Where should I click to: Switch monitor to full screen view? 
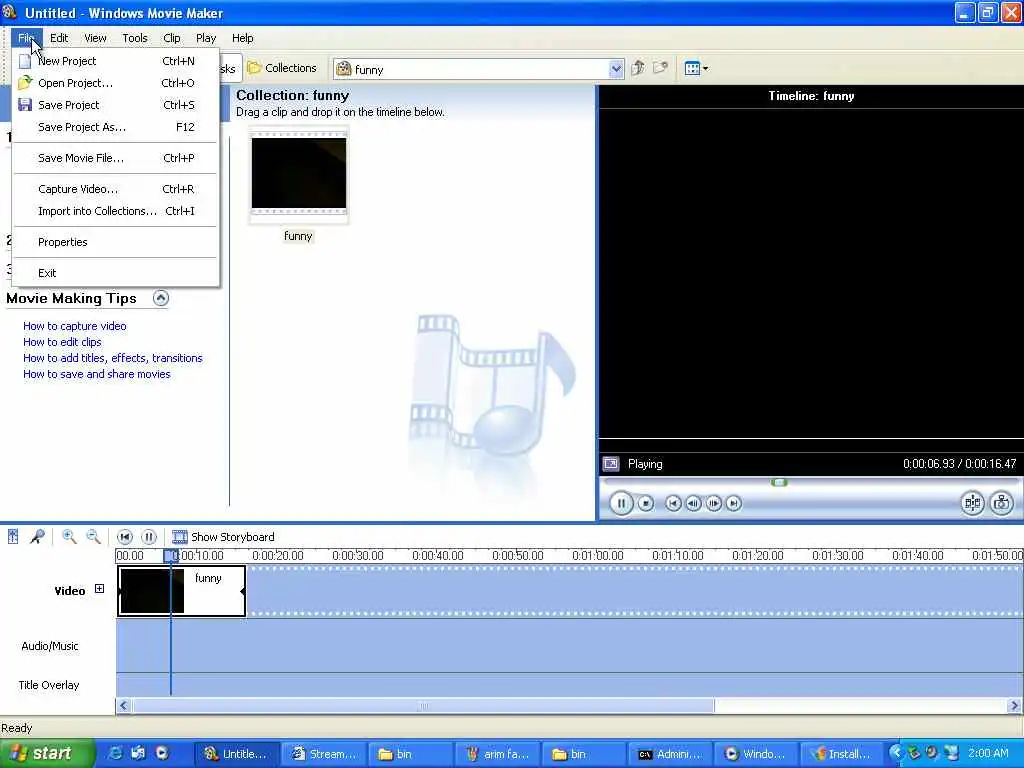click(611, 464)
